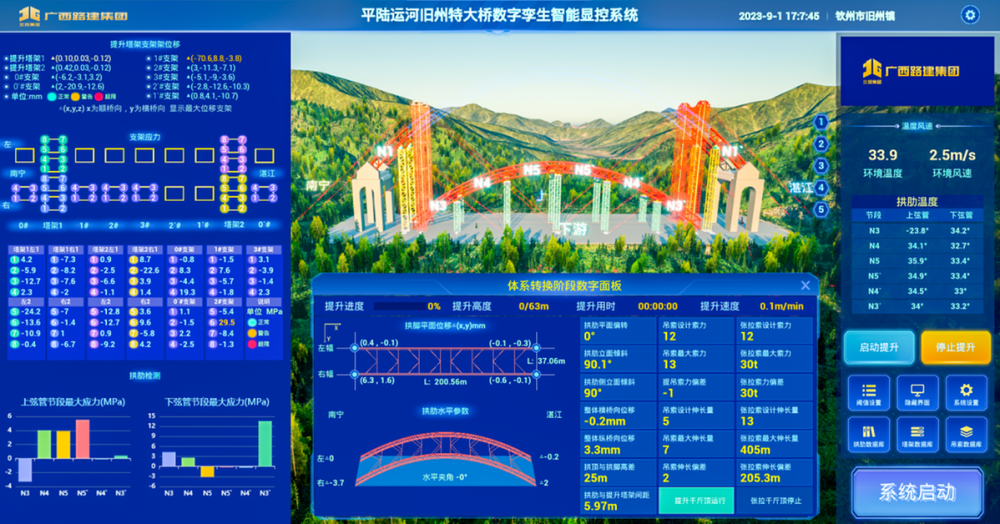Select view number 1 circle button
1000x524 pixels.
(821, 122)
